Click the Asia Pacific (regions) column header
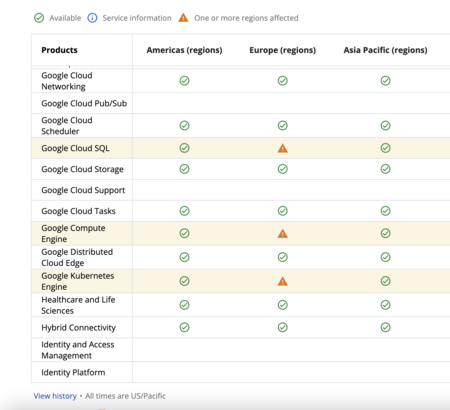Image resolution: width=450 pixels, height=410 pixels. click(x=386, y=50)
